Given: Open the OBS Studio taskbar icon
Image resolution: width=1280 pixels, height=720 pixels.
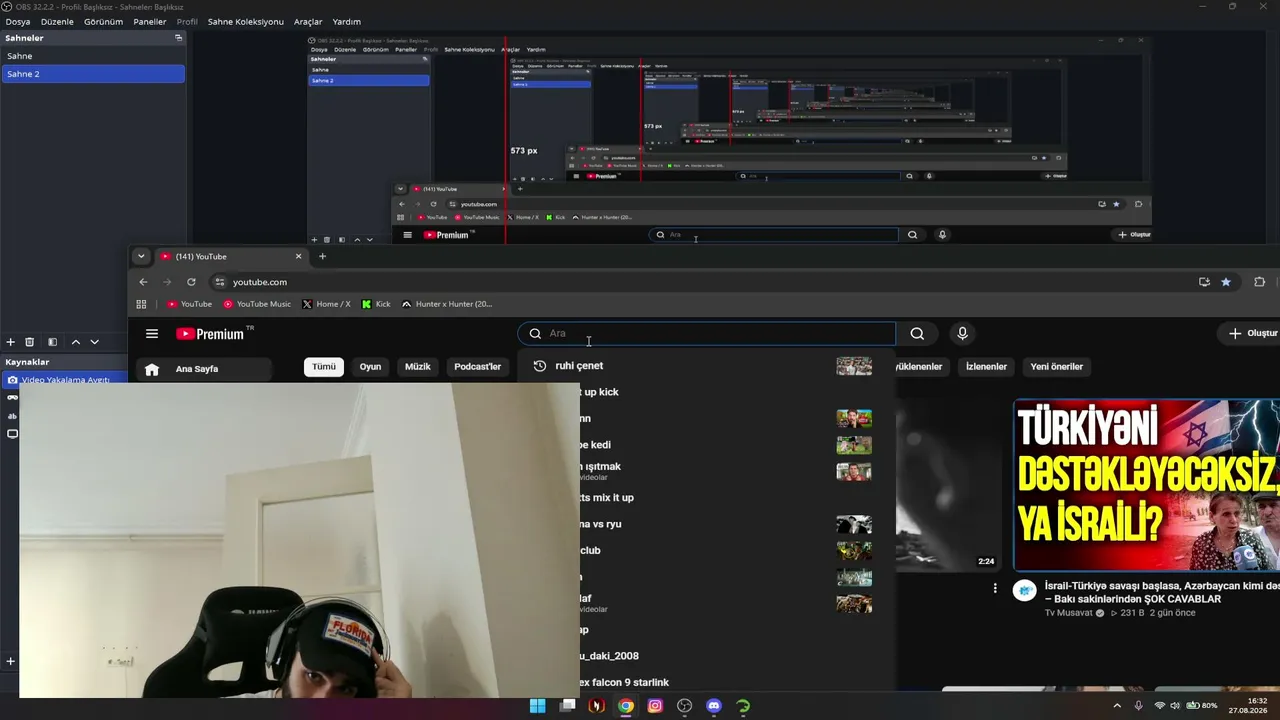Looking at the screenshot, I should pyautogui.click(x=684, y=706).
